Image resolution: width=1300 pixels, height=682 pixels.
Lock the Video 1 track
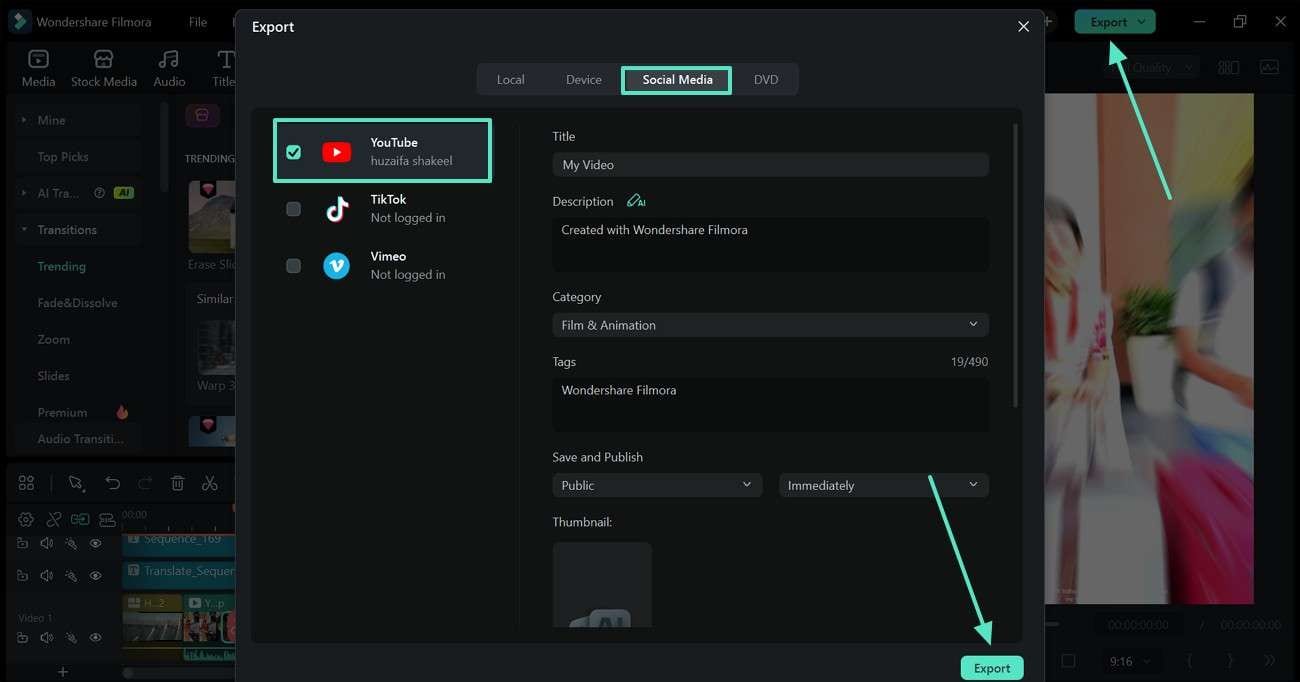click(x=22, y=638)
